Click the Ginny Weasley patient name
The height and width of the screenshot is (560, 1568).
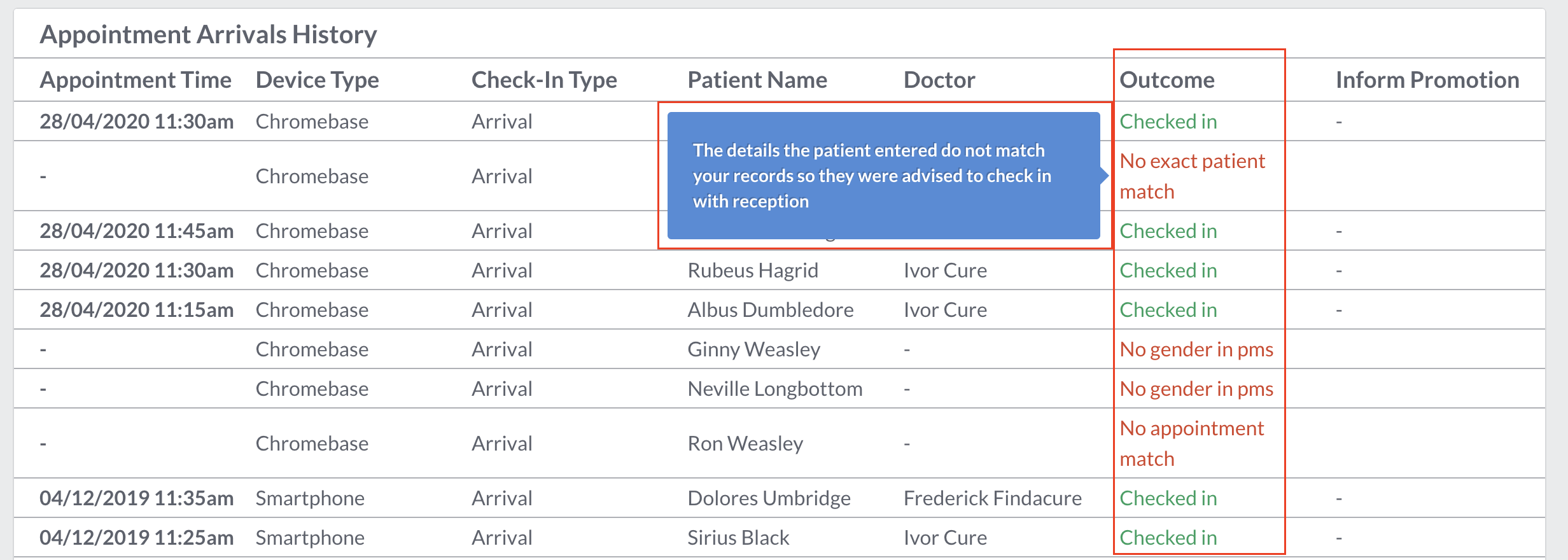pos(754,349)
